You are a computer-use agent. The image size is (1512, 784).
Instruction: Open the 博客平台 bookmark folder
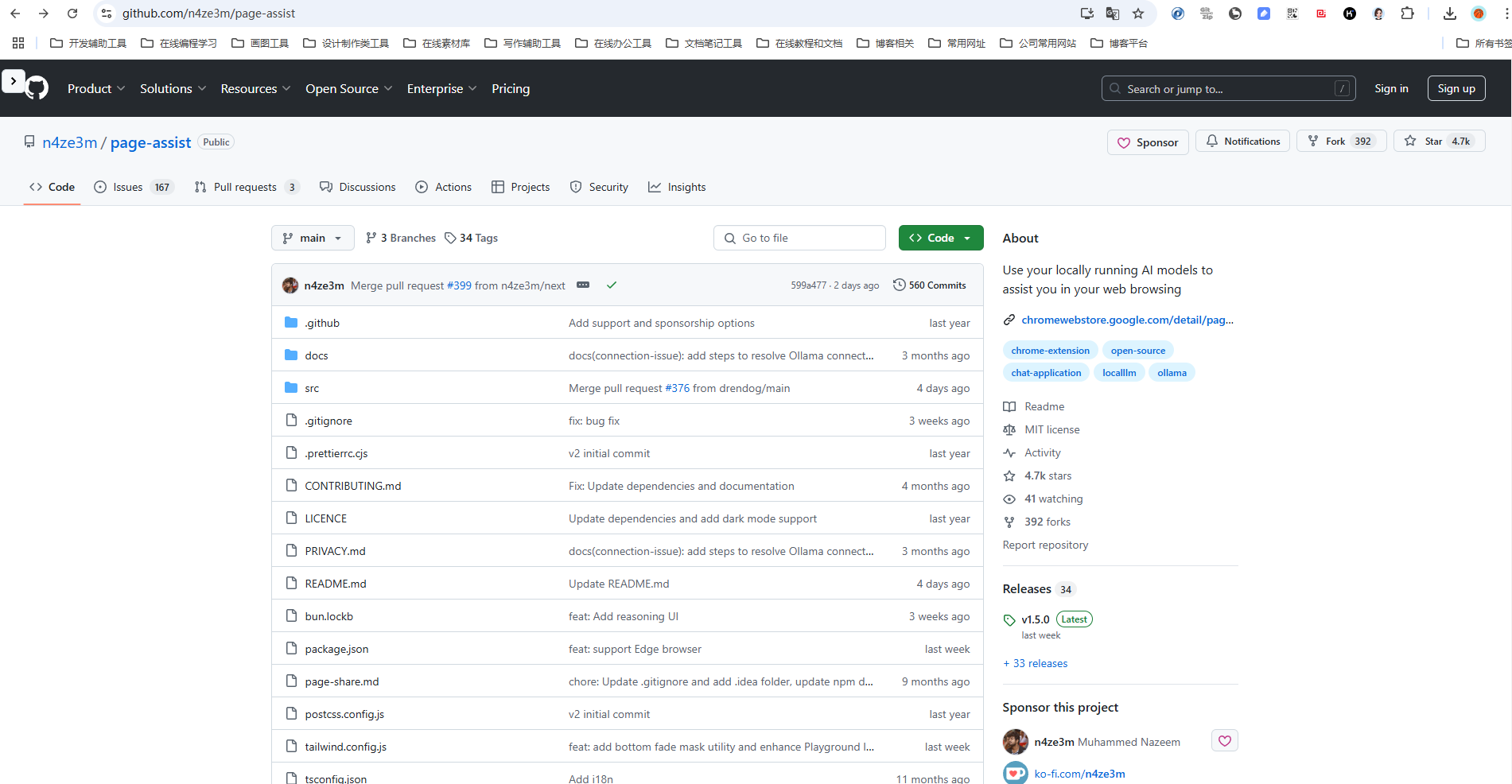(1119, 43)
